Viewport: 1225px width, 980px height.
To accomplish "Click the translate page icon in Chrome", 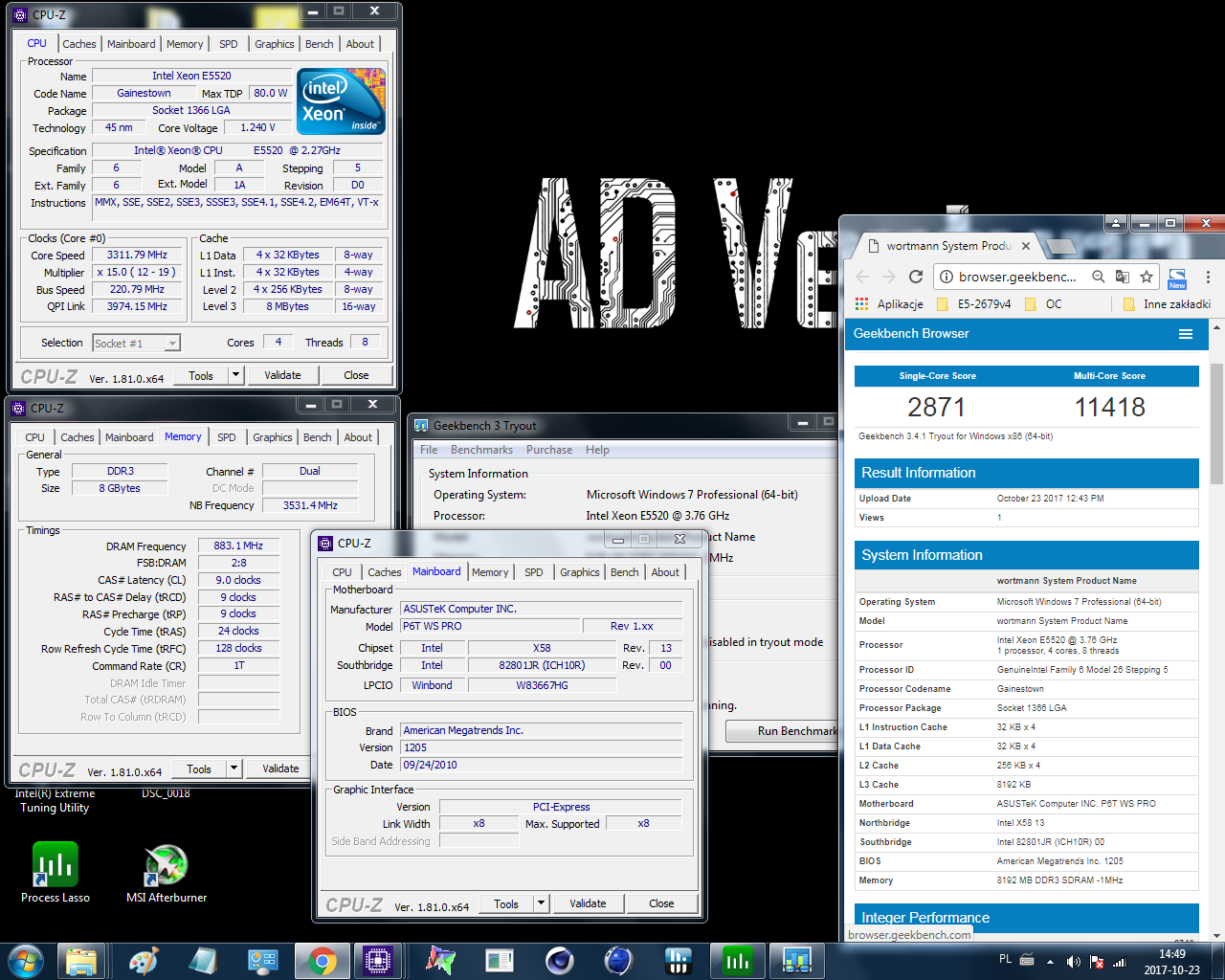I will coord(1122,277).
